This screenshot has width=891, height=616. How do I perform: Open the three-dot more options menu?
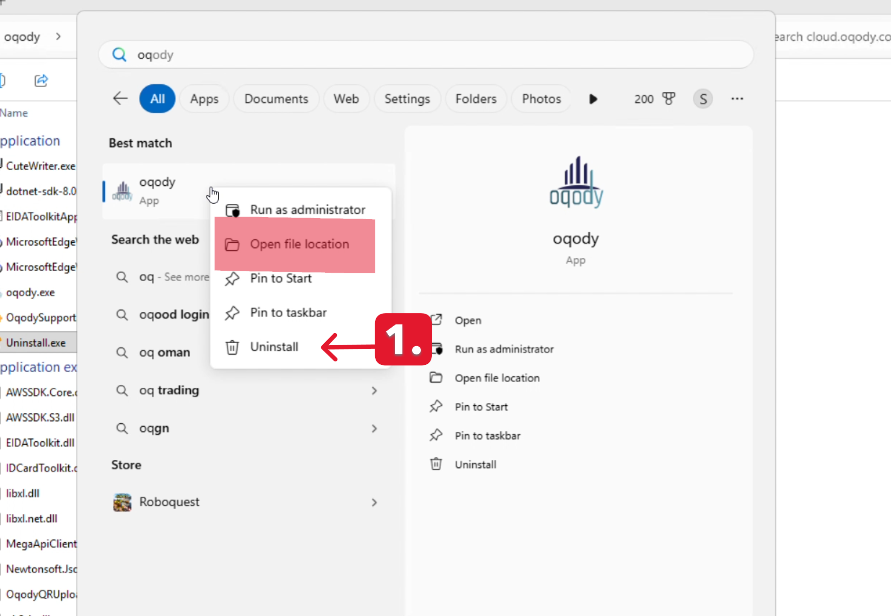tap(737, 99)
